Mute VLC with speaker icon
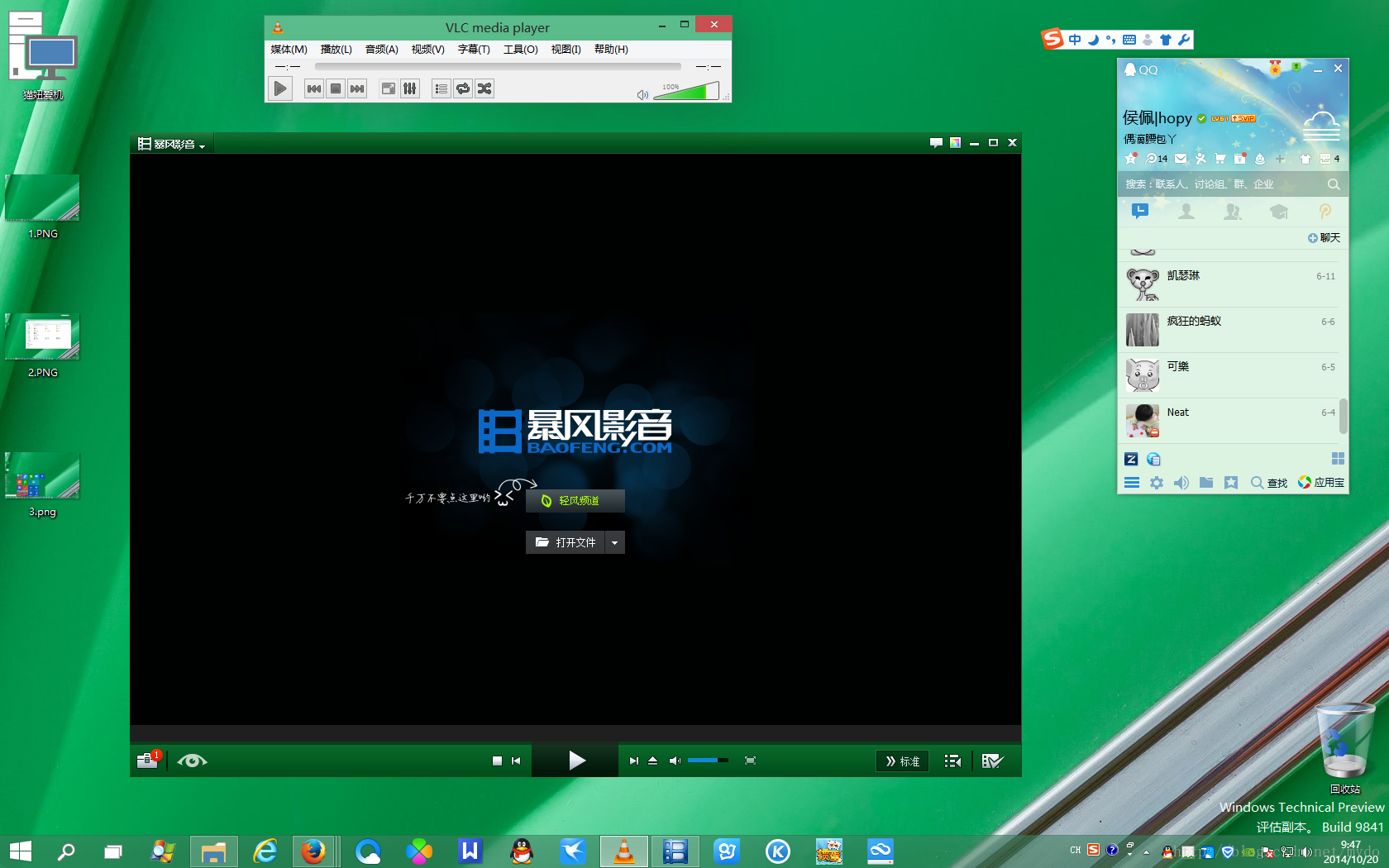This screenshot has width=1389, height=868. pyautogui.click(x=642, y=95)
